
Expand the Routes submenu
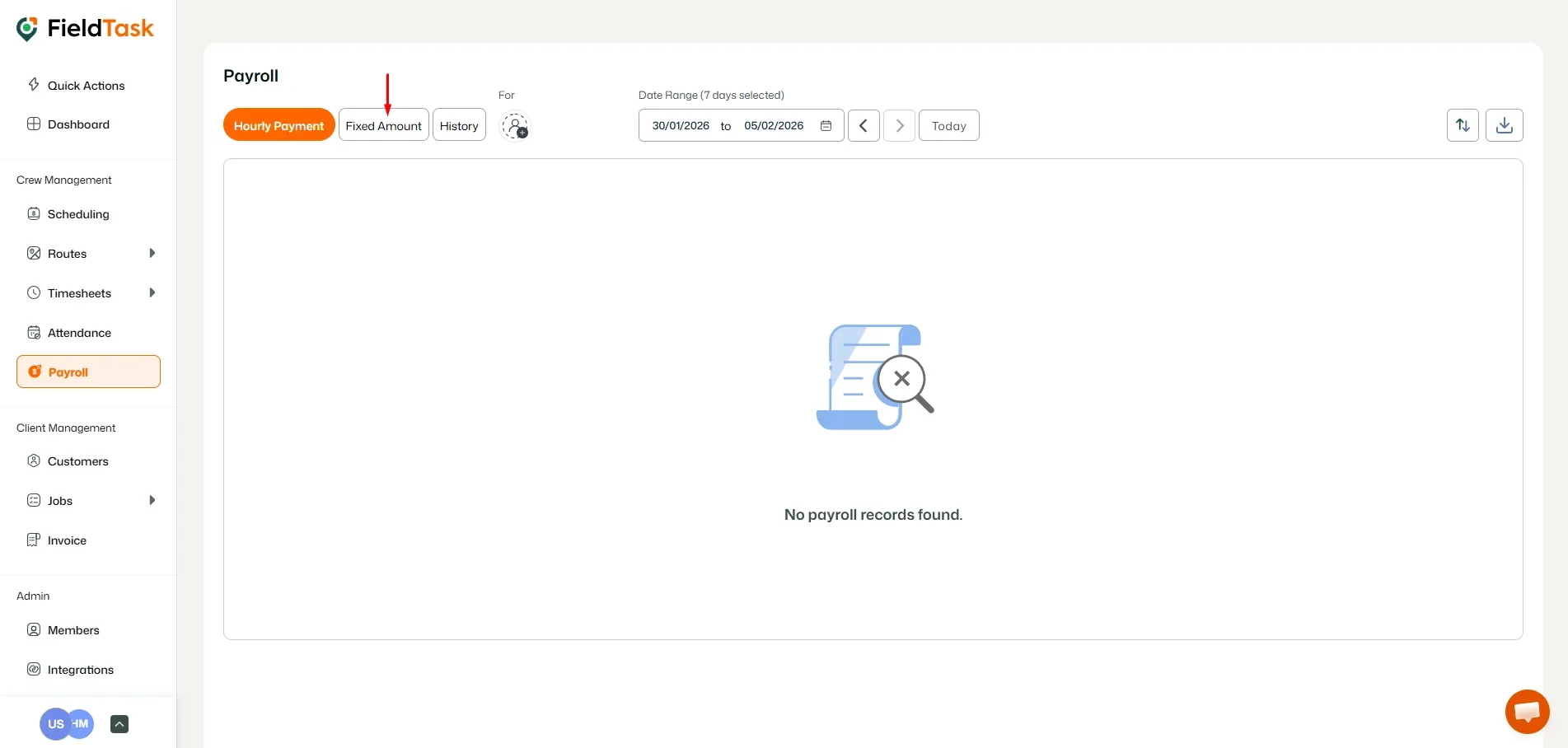tap(152, 253)
